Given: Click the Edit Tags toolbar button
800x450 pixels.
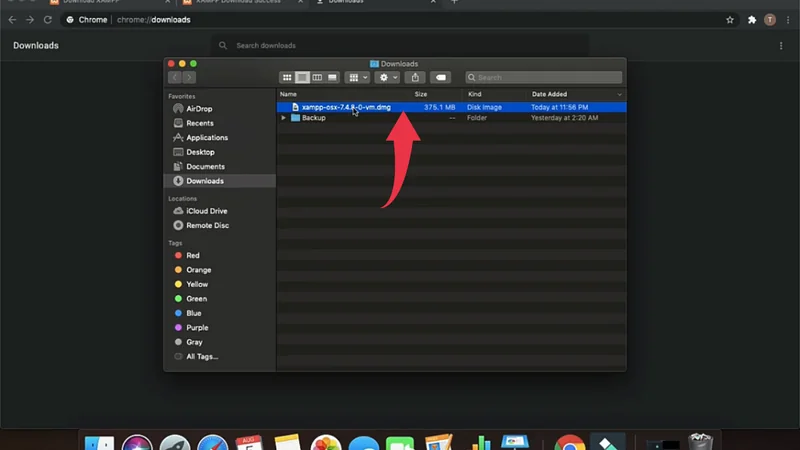Looking at the screenshot, I should pyautogui.click(x=441, y=77).
